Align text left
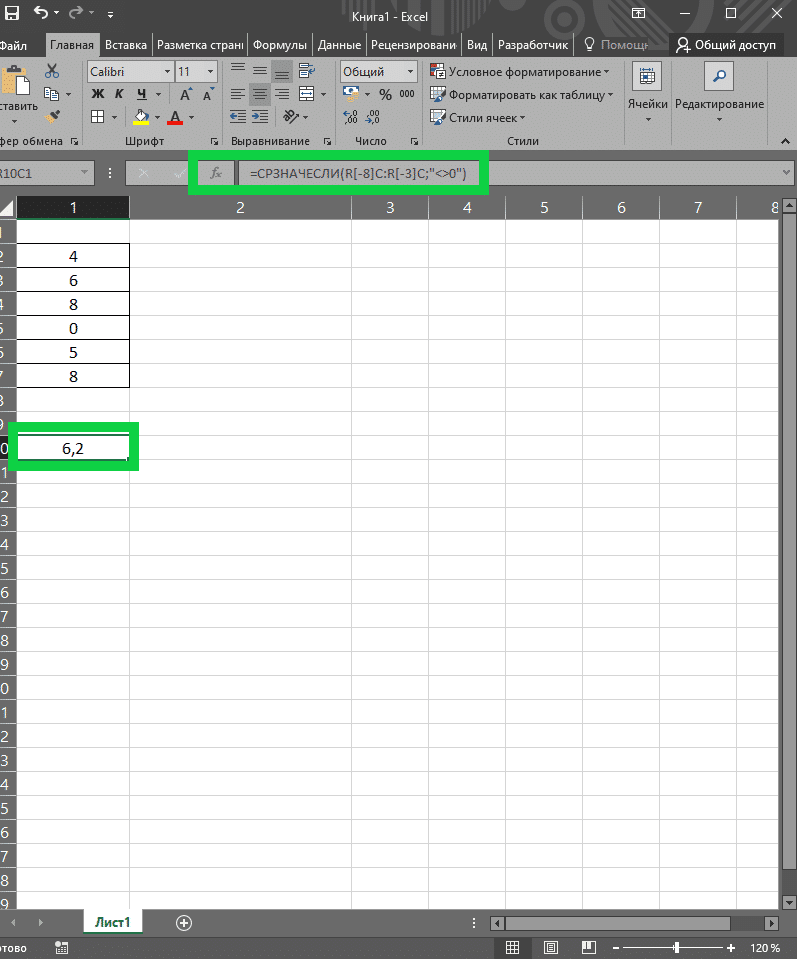Viewport: 797px width, 959px height. [x=238, y=94]
